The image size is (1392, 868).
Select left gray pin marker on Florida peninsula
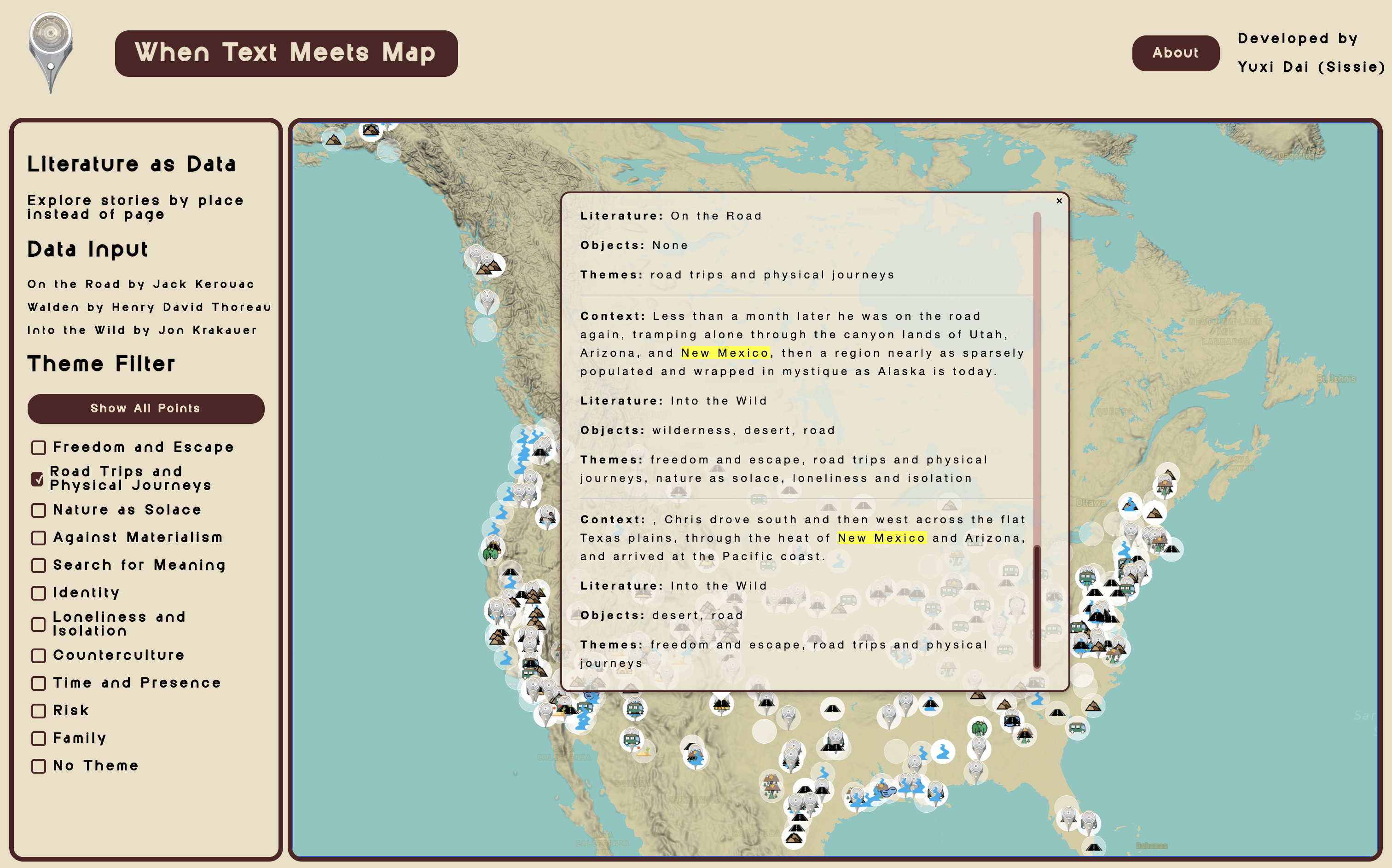1067,817
